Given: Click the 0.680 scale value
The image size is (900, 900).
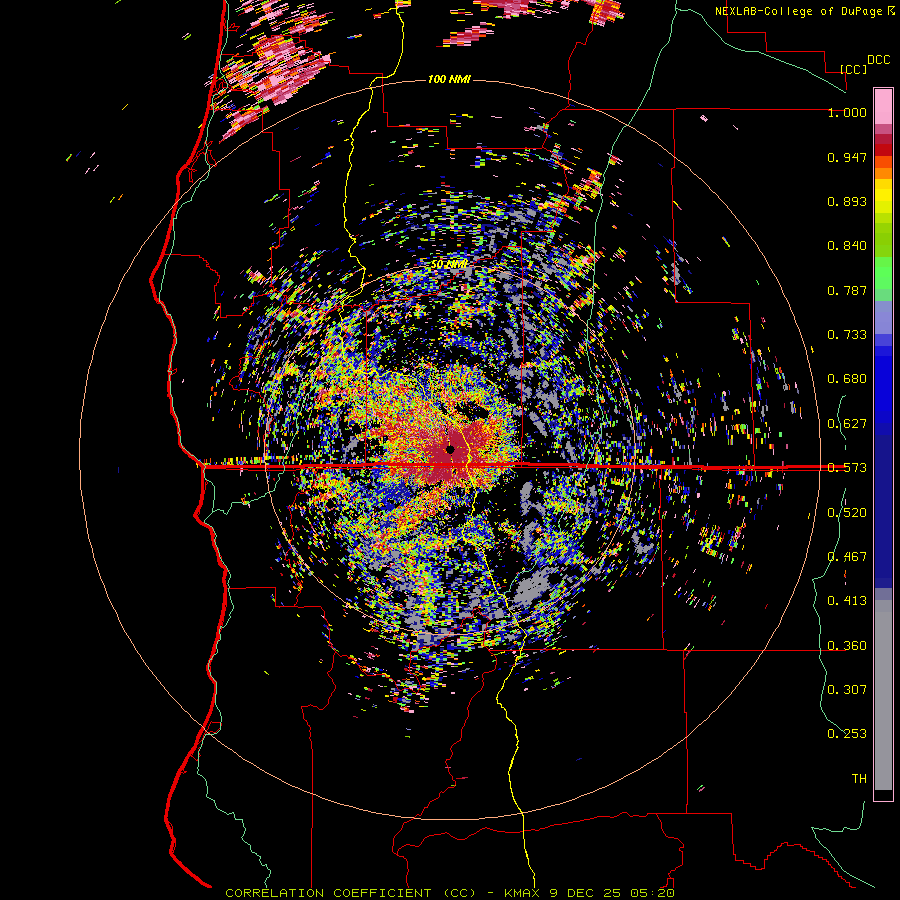Looking at the screenshot, I should pyautogui.click(x=847, y=379).
